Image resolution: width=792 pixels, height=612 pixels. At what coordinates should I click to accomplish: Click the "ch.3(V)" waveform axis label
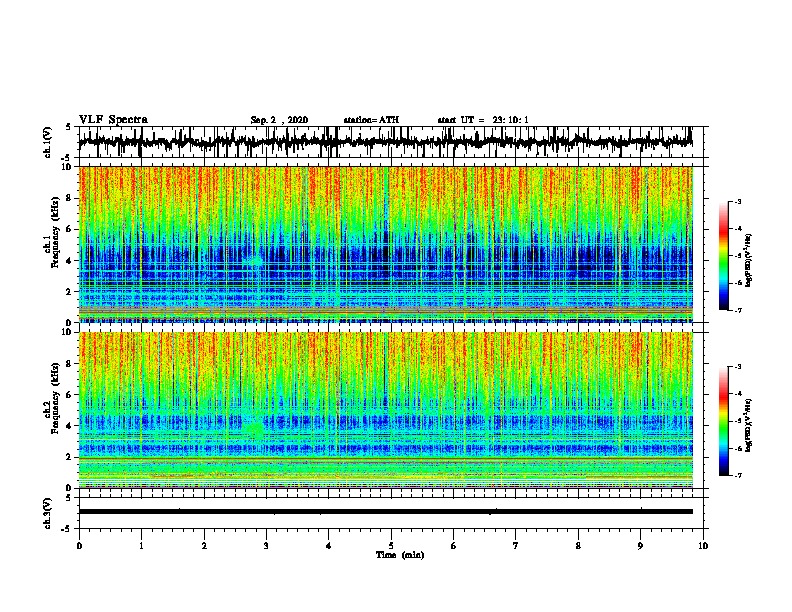point(48,513)
